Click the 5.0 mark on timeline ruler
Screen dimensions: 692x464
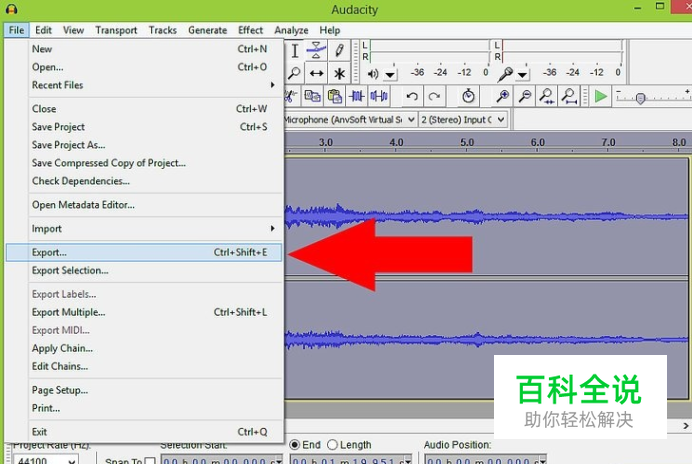tap(467, 143)
